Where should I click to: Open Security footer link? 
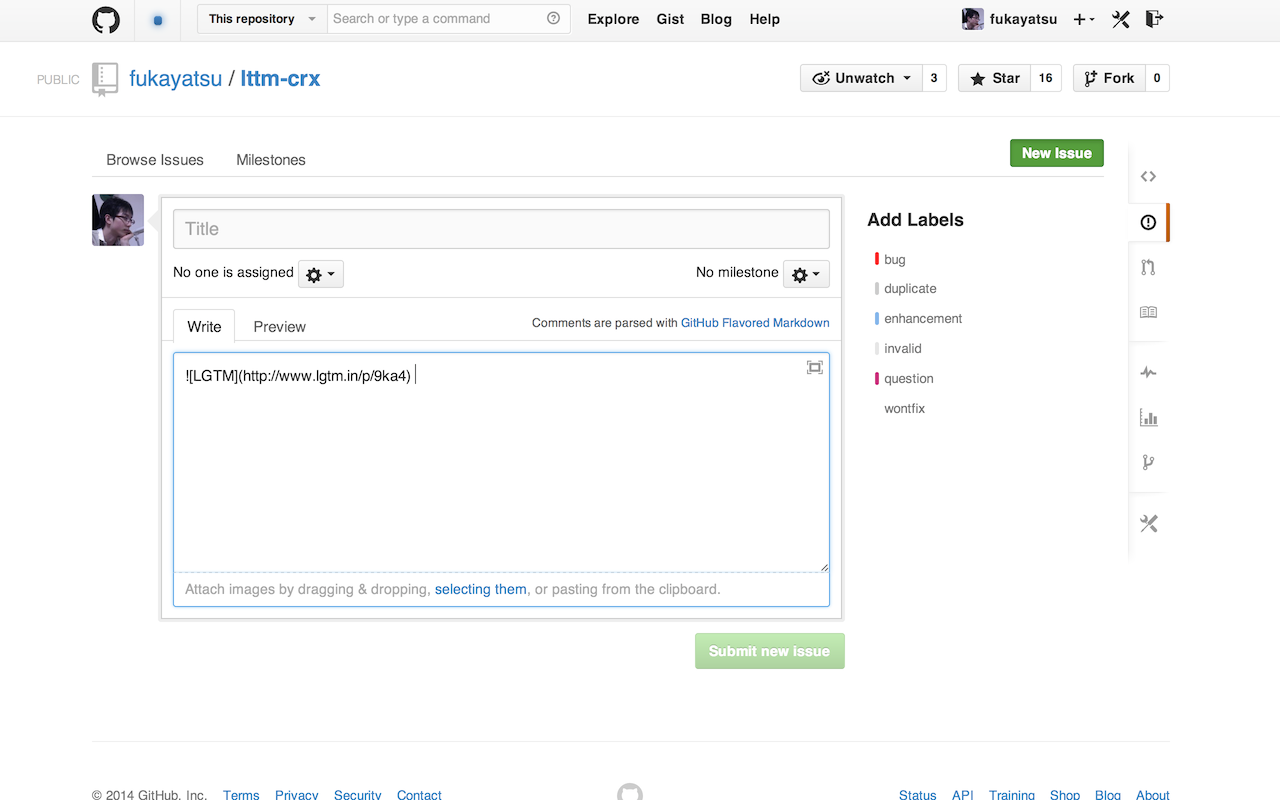[357, 795]
